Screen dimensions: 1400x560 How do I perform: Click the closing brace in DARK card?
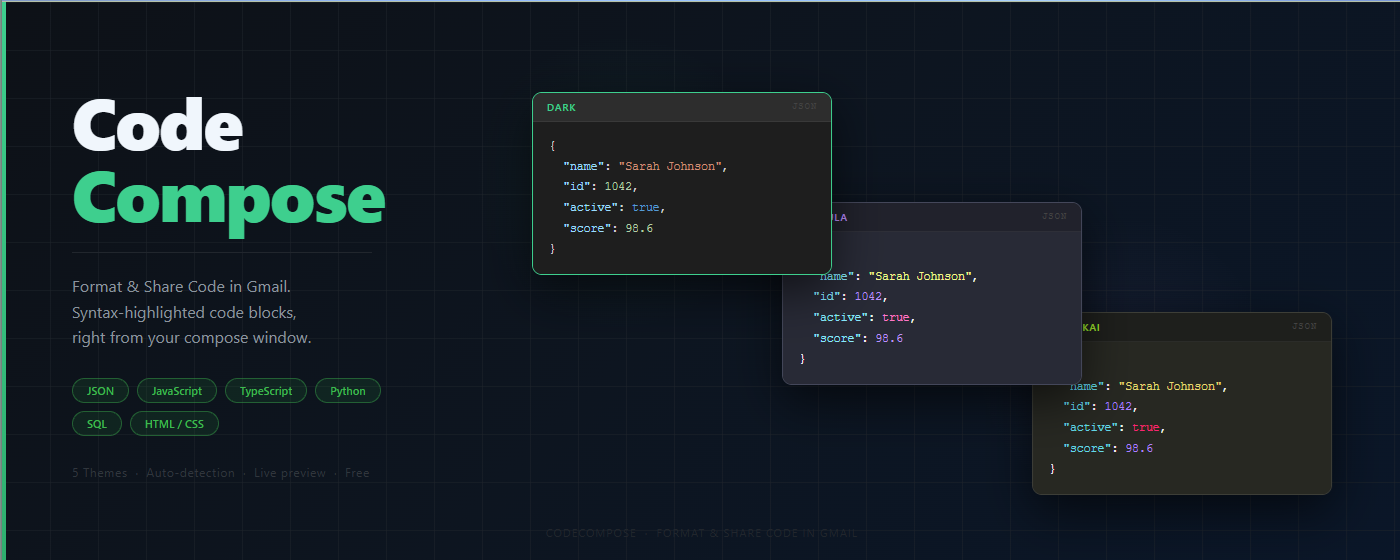553,248
